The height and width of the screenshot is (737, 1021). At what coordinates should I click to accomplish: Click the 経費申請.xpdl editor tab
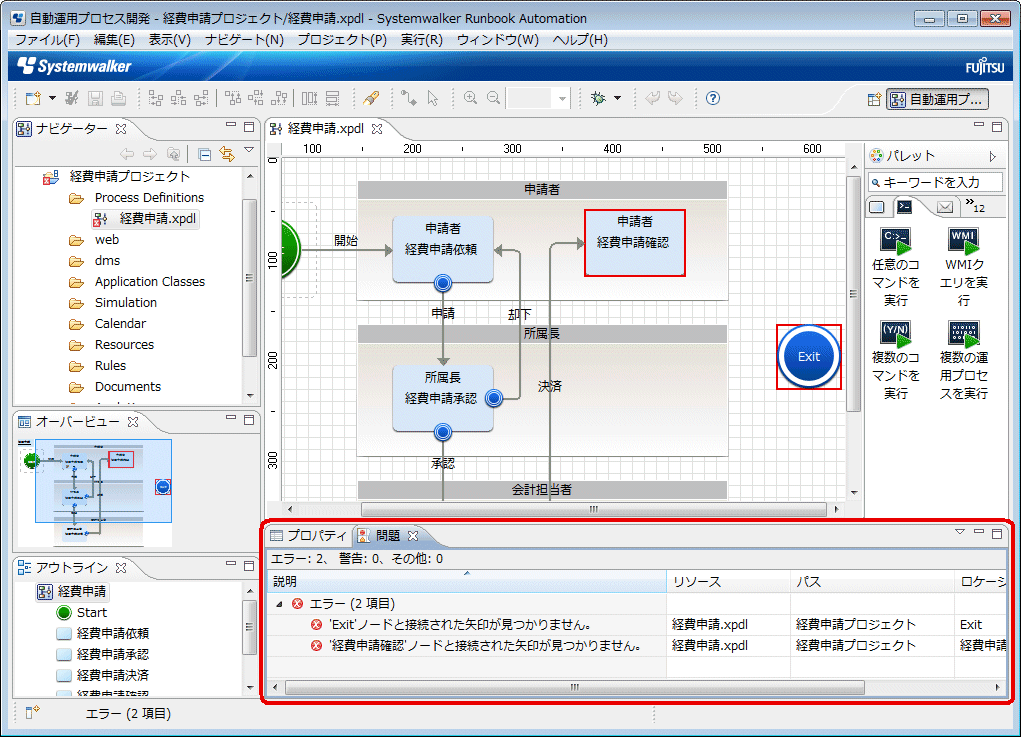325,129
